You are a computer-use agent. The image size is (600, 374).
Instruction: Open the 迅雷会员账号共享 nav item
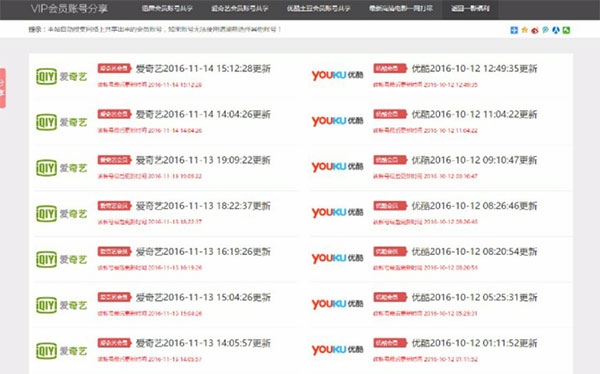(x=167, y=8)
